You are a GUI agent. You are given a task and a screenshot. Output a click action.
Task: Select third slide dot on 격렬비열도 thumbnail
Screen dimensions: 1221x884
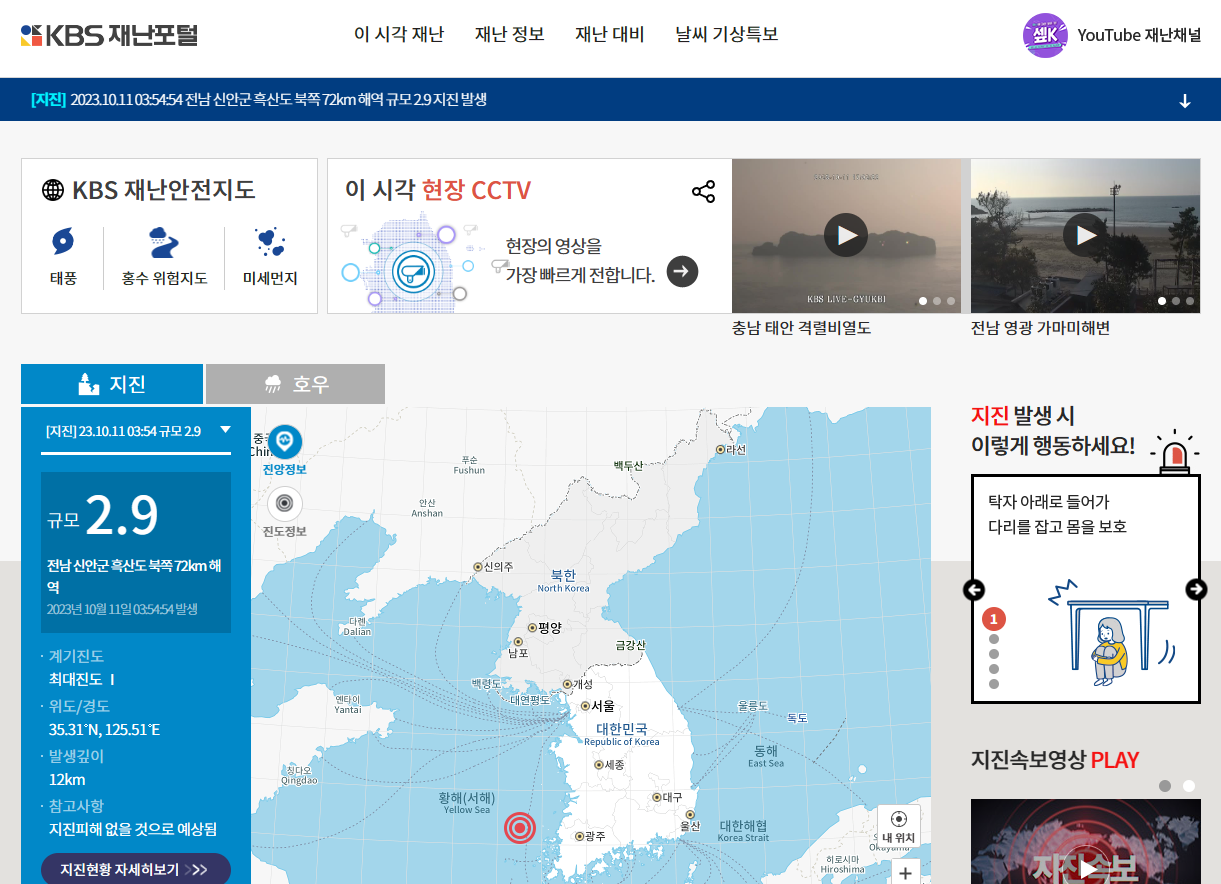click(951, 301)
